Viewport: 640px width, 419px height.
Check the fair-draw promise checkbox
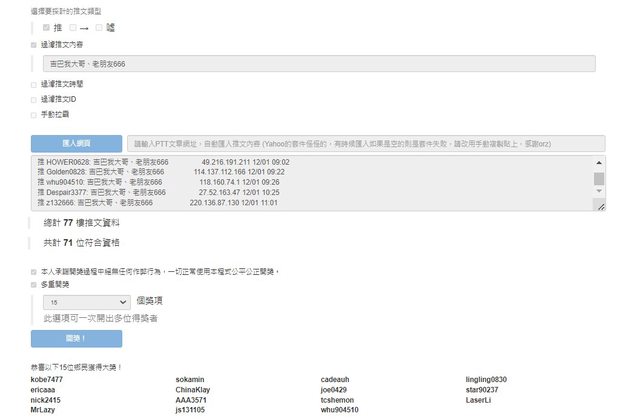point(35,271)
